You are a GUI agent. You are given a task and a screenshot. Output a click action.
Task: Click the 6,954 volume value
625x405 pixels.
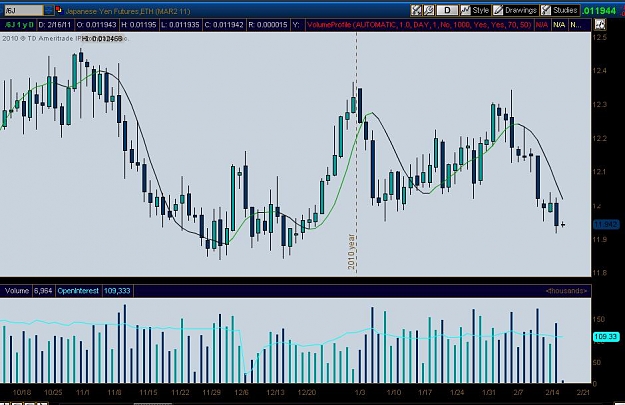pos(43,291)
